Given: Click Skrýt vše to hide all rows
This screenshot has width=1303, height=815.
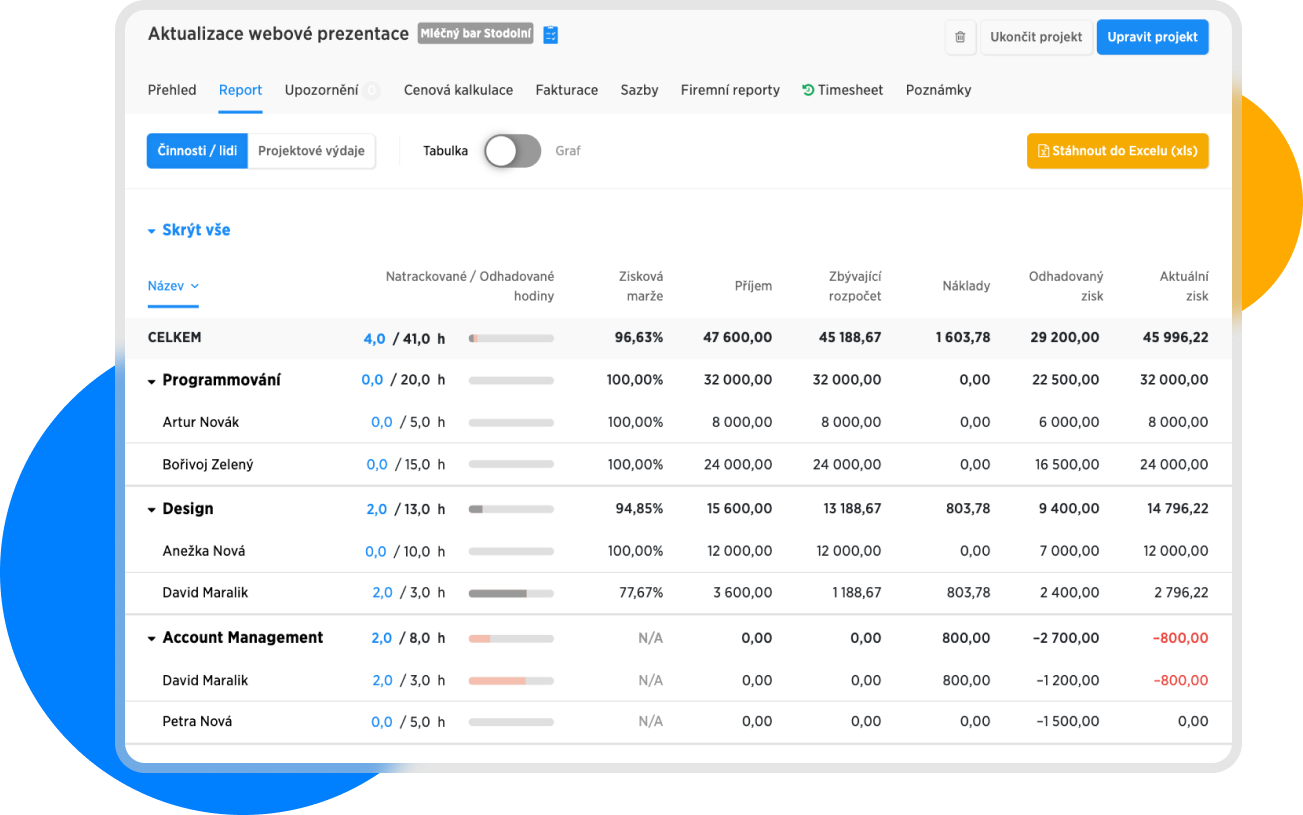Looking at the screenshot, I should click(189, 230).
